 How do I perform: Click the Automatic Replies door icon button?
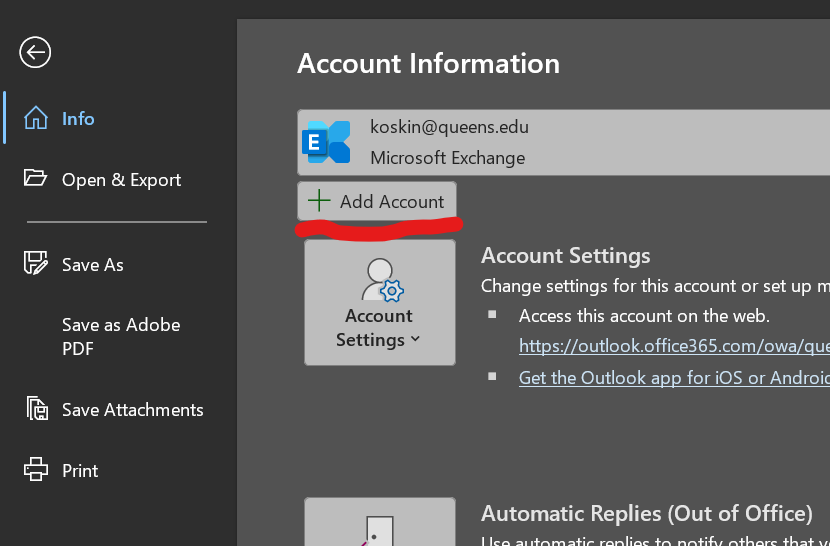pyautogui.click(x=380, y=522)
